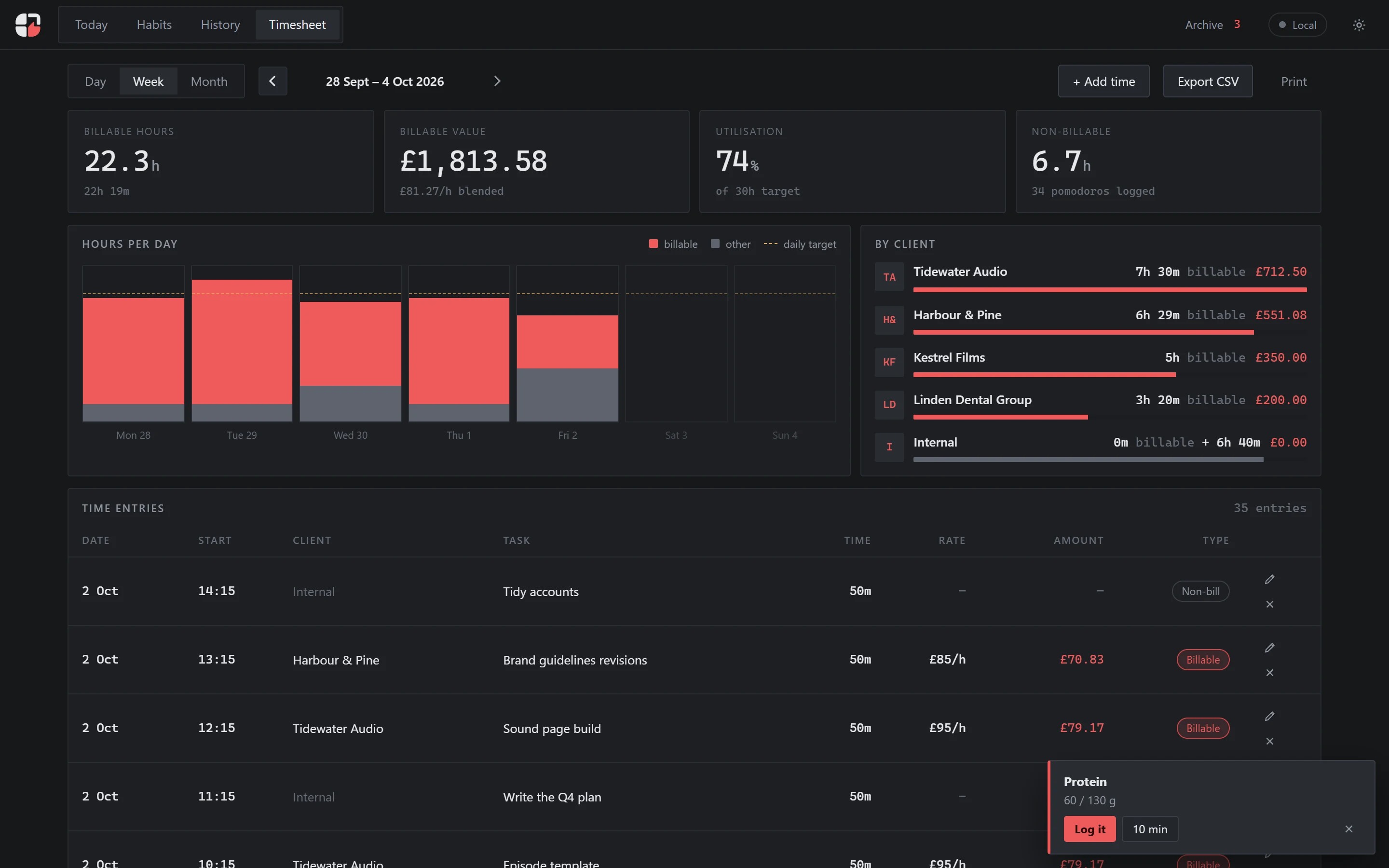The image size is (1389, 868).
Task: Click the + Add time button
Action: coord(1104,81)
